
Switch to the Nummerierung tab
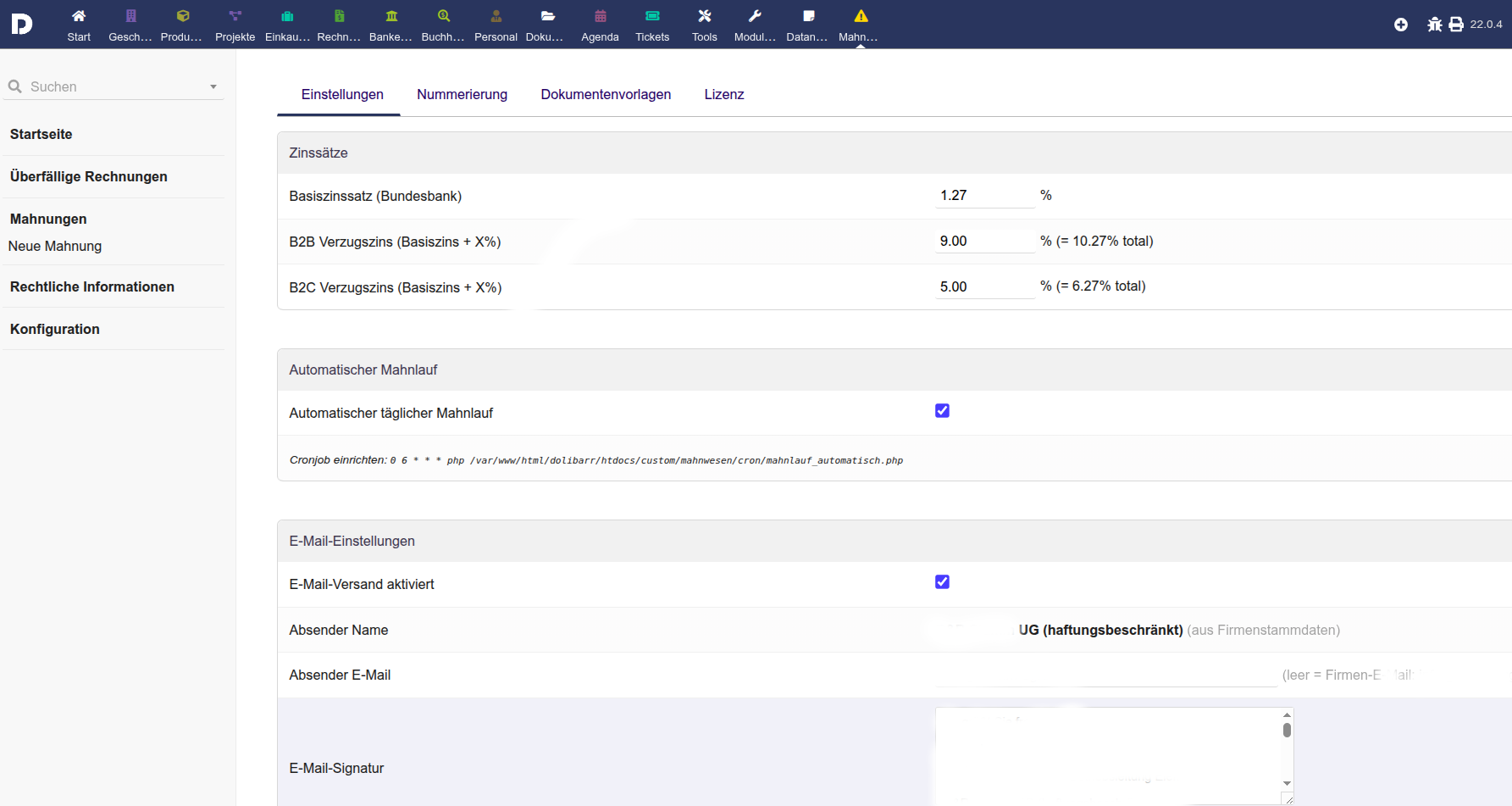462,95
